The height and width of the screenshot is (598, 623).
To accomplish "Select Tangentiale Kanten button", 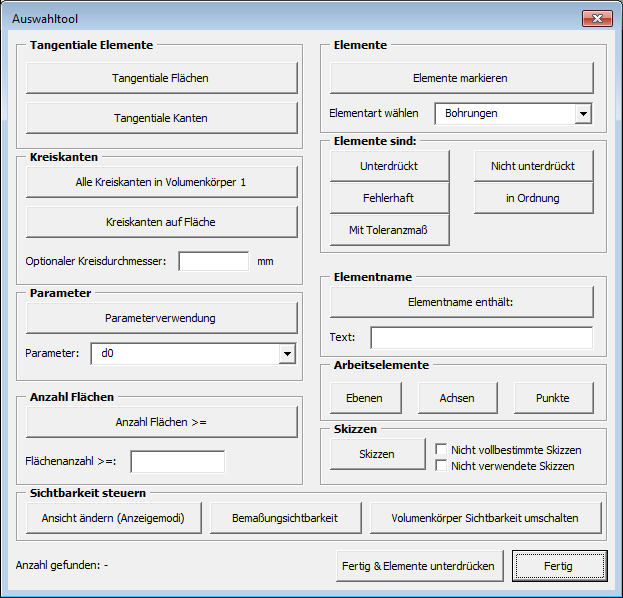I will point(162,118).
